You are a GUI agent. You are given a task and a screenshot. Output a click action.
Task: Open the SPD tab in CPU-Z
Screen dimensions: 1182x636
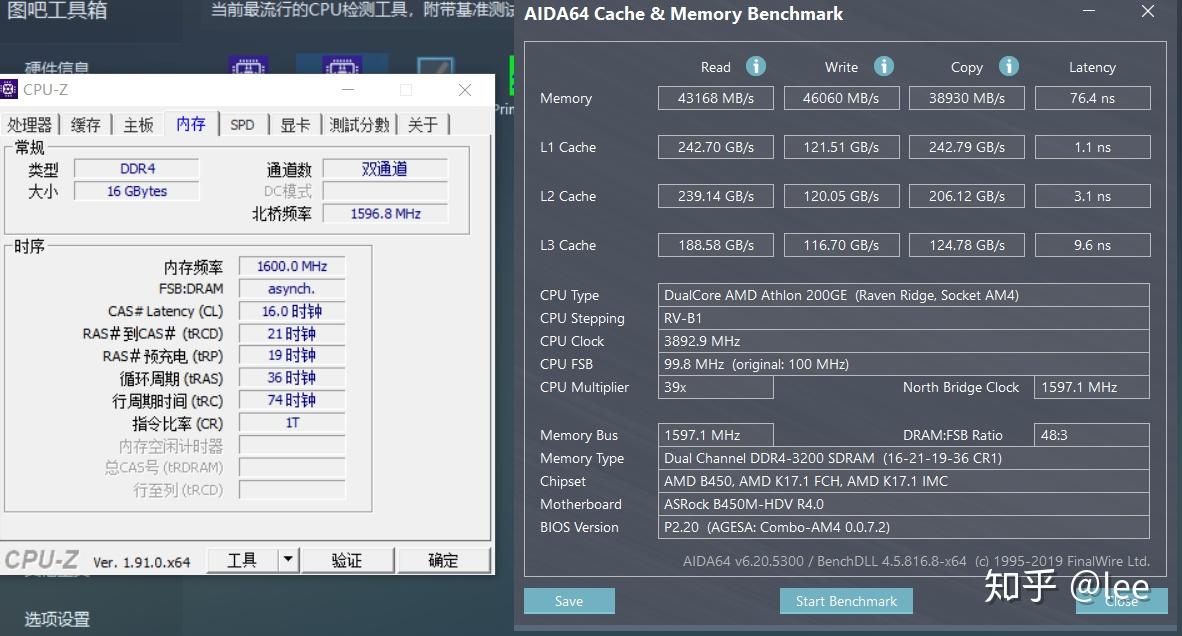point(242,124)
